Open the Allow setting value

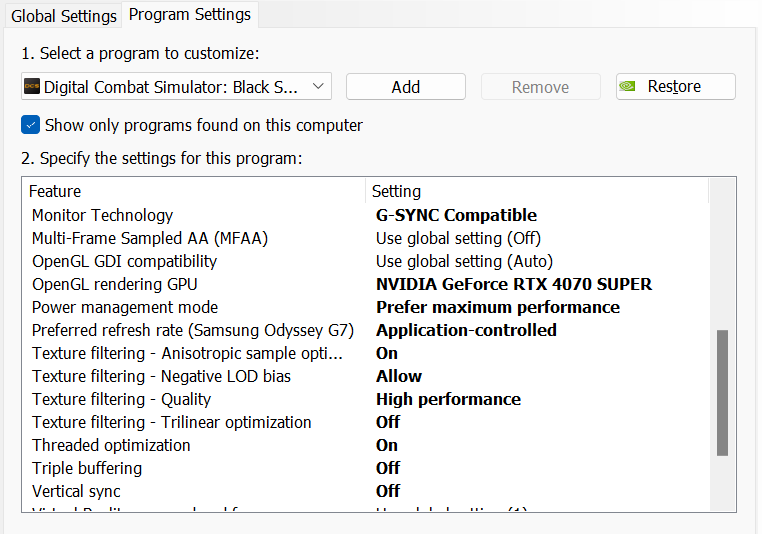pos(398,376)
